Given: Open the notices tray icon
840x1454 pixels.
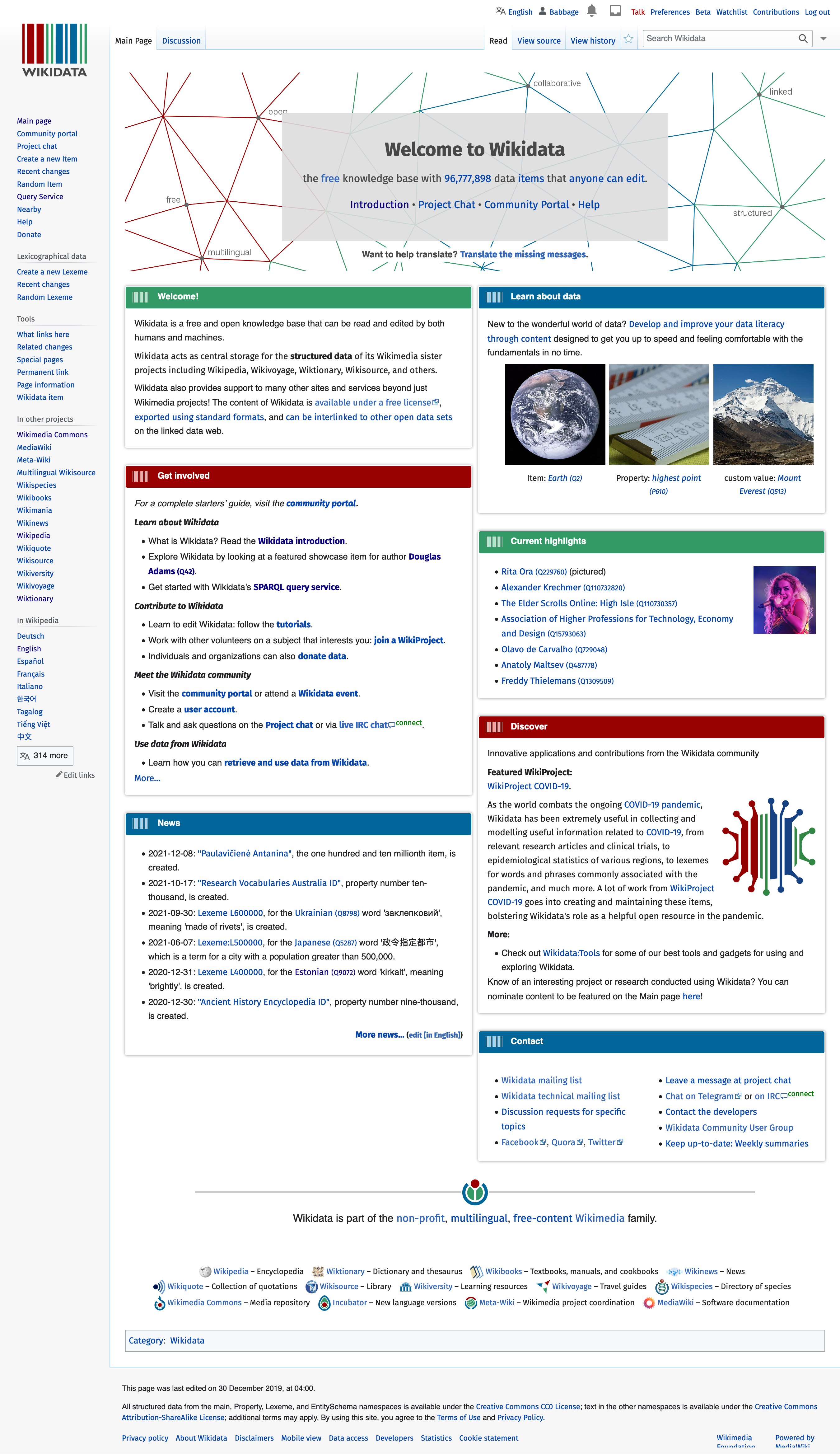Looking at the screenshot, I should (x=615, y=11).
